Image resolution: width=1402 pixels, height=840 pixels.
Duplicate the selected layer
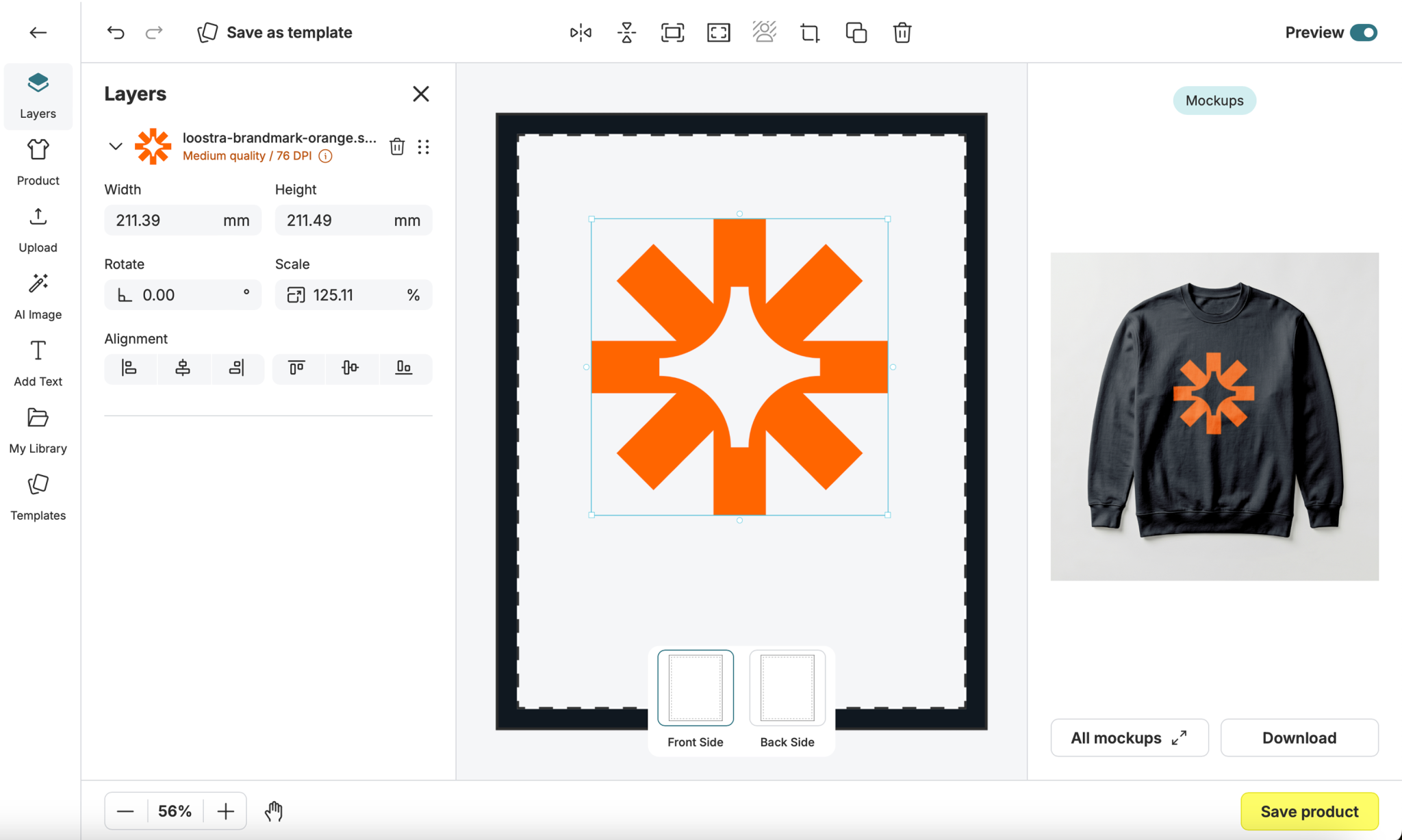(x=856, y=32)
